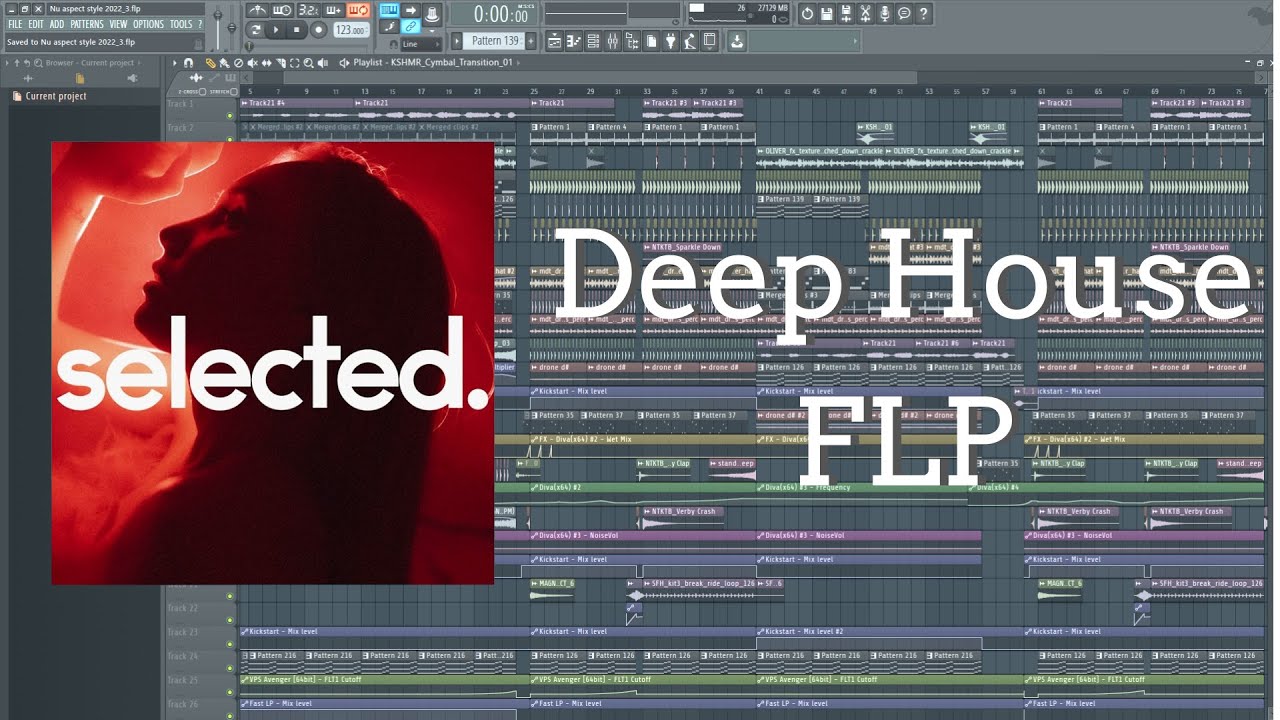1280x720 pixels.
Task: Click the plus button beside Pattern 139
Action: point(531,41)
